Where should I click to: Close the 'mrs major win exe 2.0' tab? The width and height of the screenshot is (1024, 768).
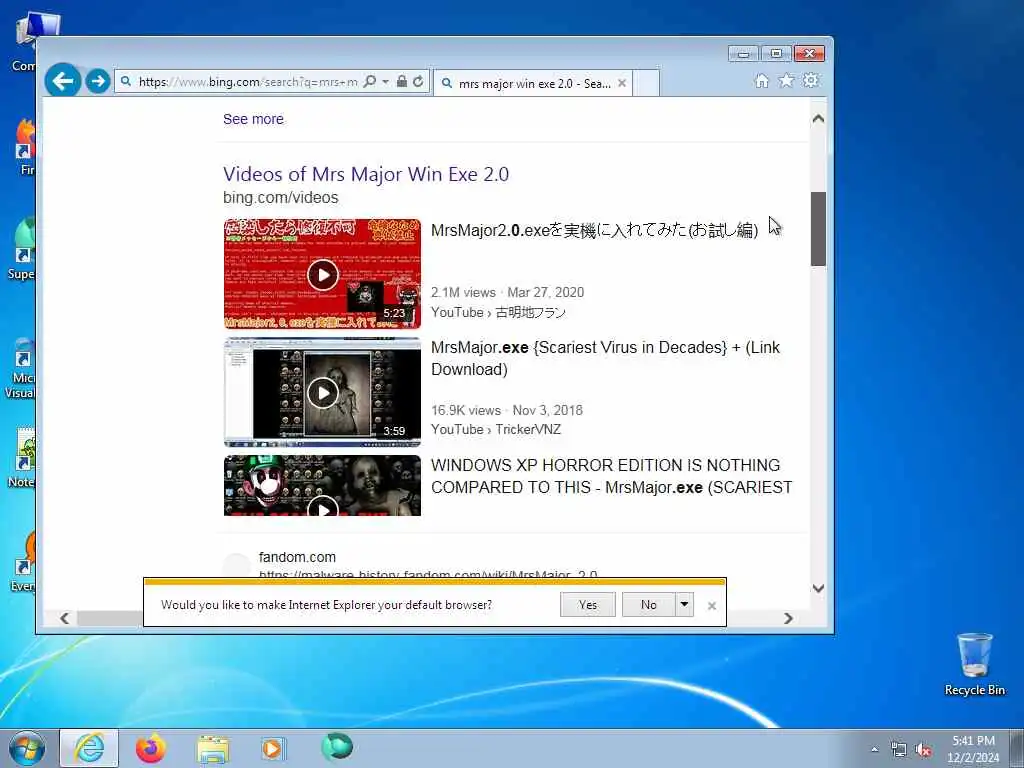[622, 83]
